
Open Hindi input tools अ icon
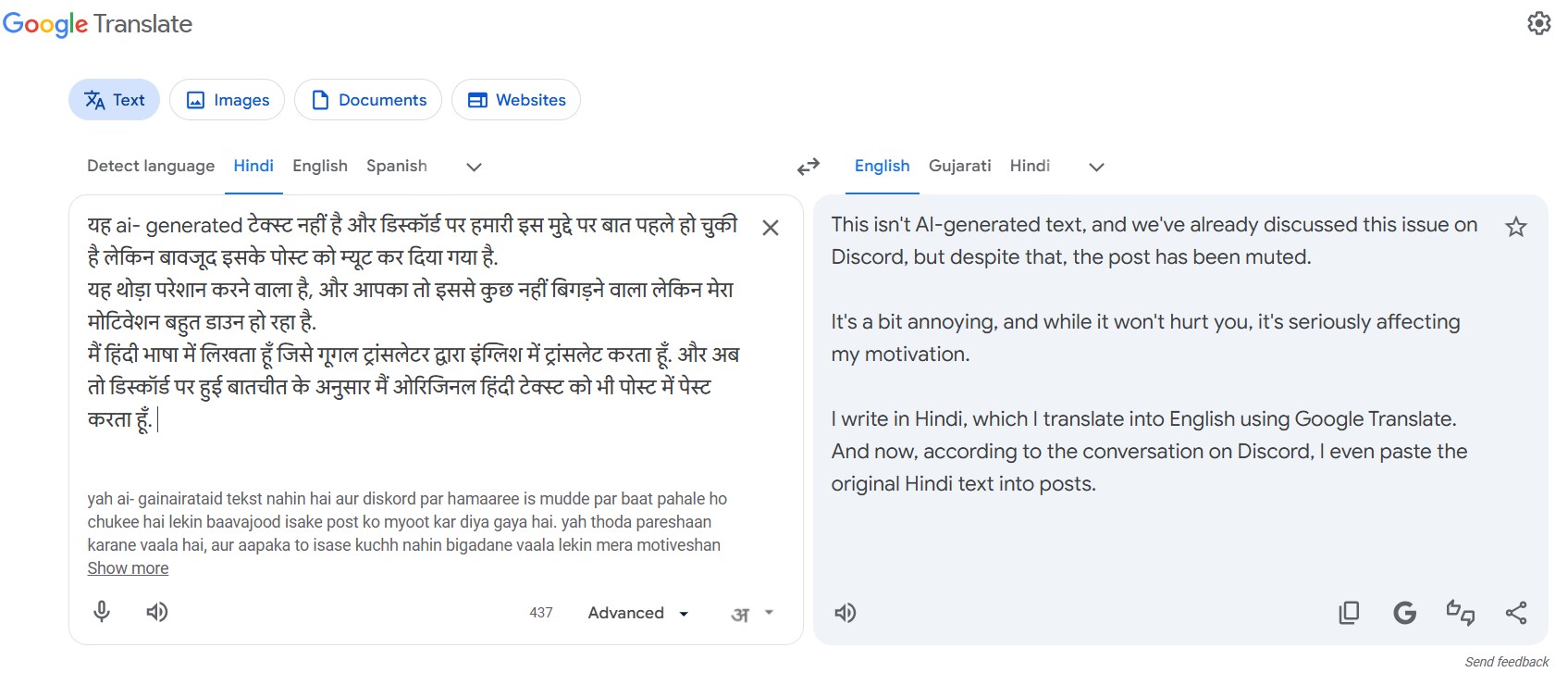pyautogui.click(x=740, y=614)
